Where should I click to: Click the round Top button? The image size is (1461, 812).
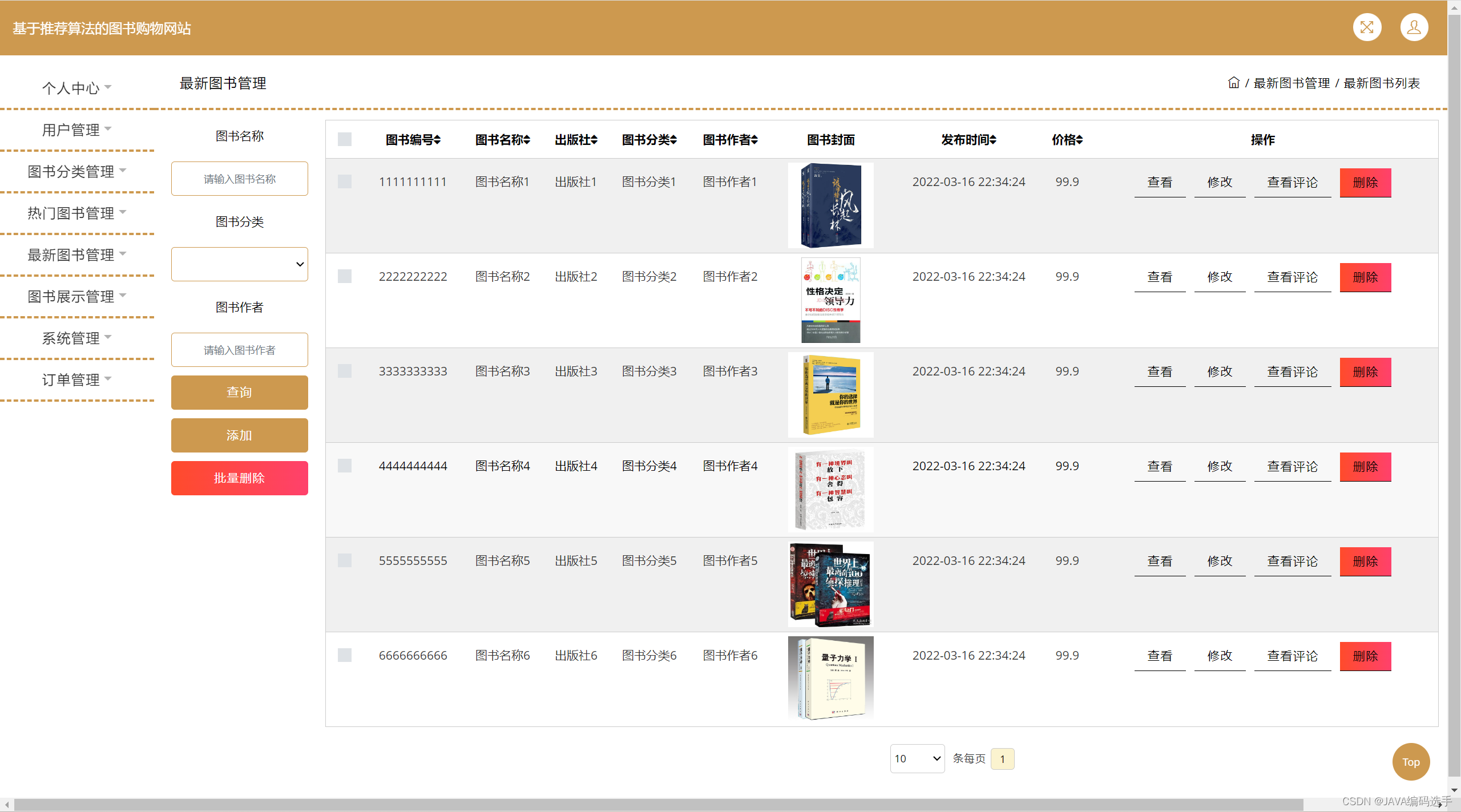tap(1411, 762)
